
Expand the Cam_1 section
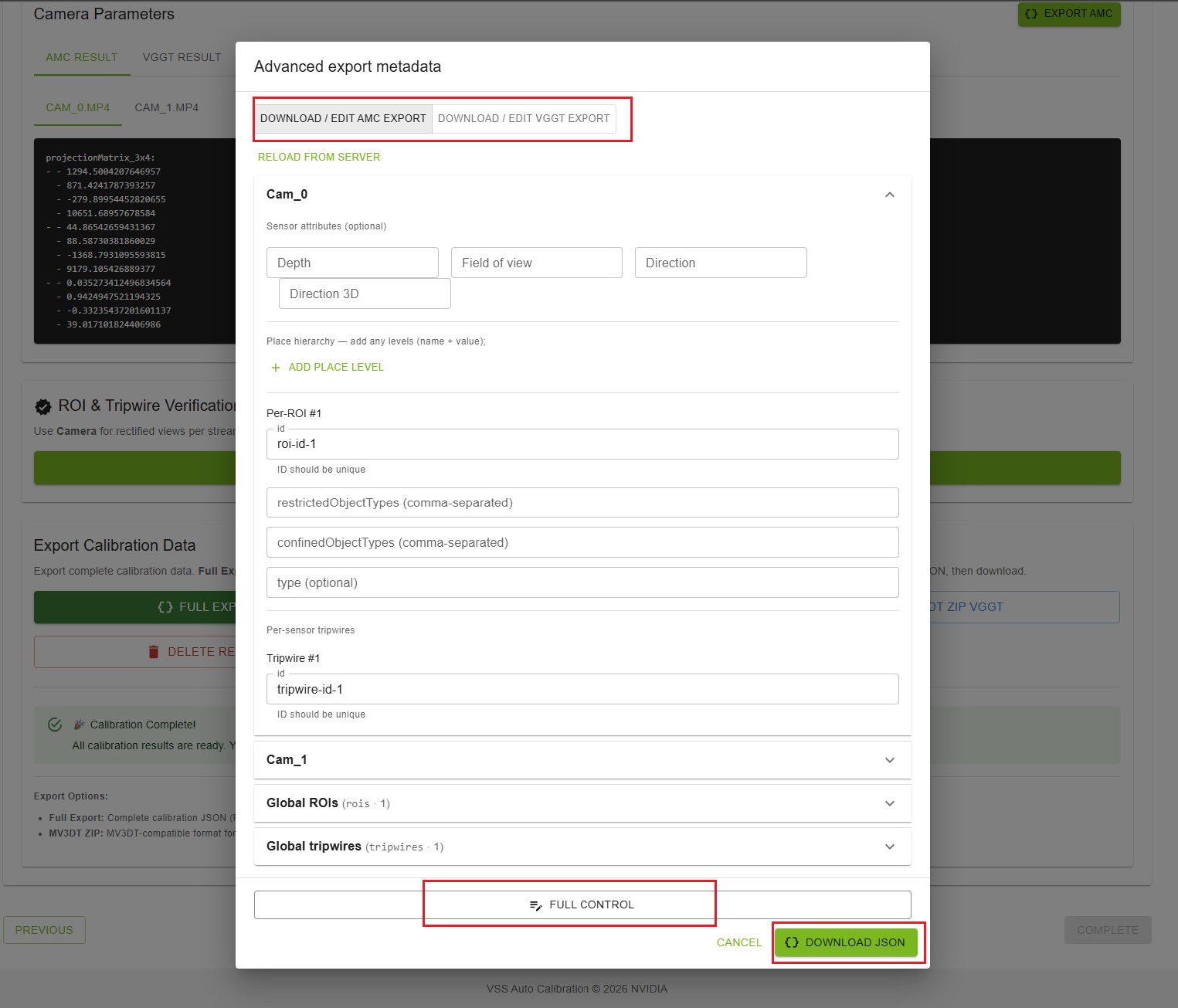tap(582, 760)
